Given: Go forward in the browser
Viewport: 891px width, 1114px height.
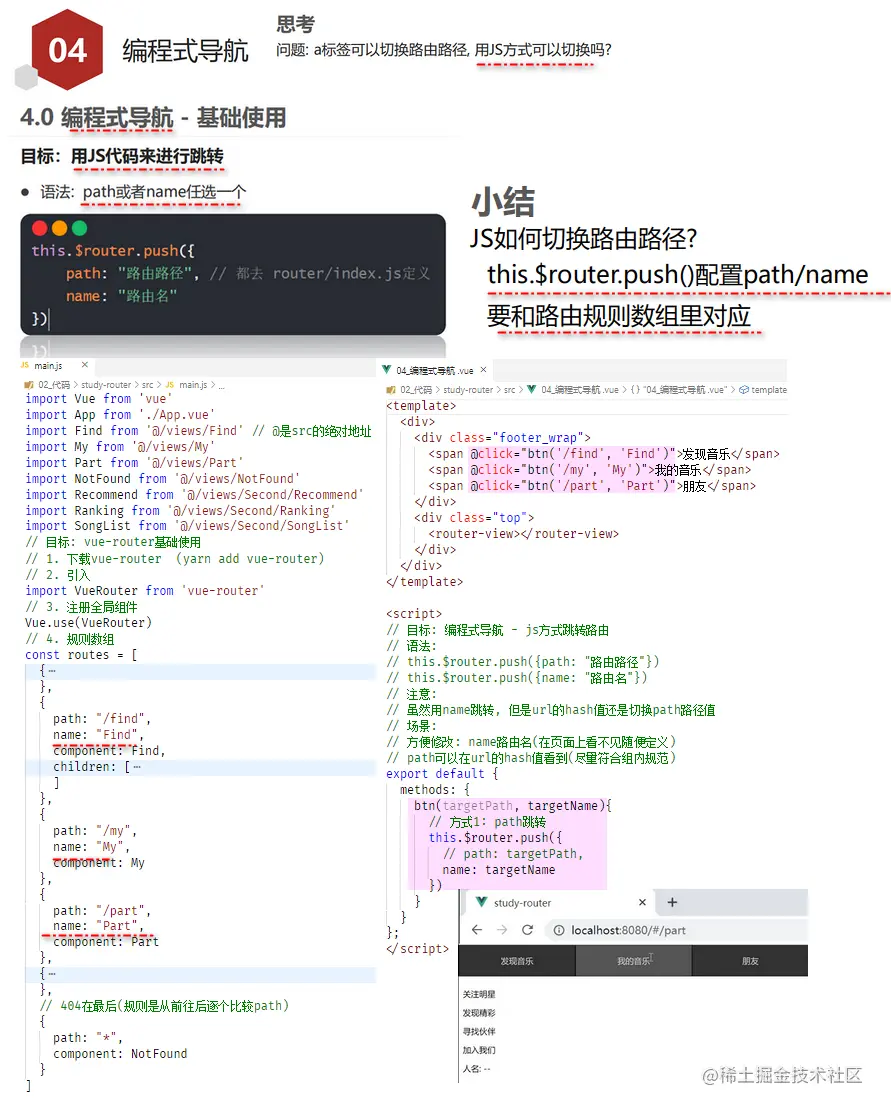Looking at the screenshot, I should coord(502,930).
